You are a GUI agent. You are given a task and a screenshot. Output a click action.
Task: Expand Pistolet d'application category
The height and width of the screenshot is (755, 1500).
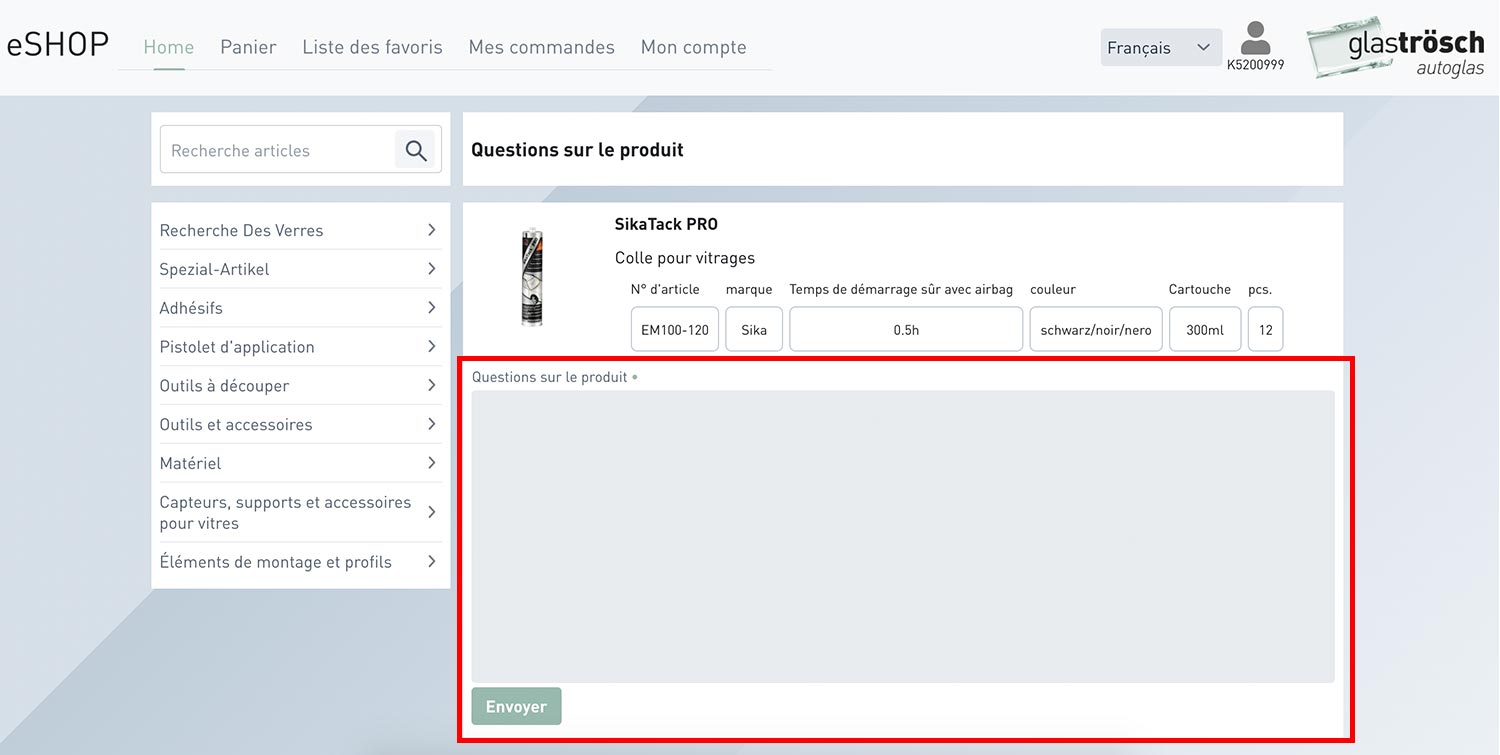point(300,347)
